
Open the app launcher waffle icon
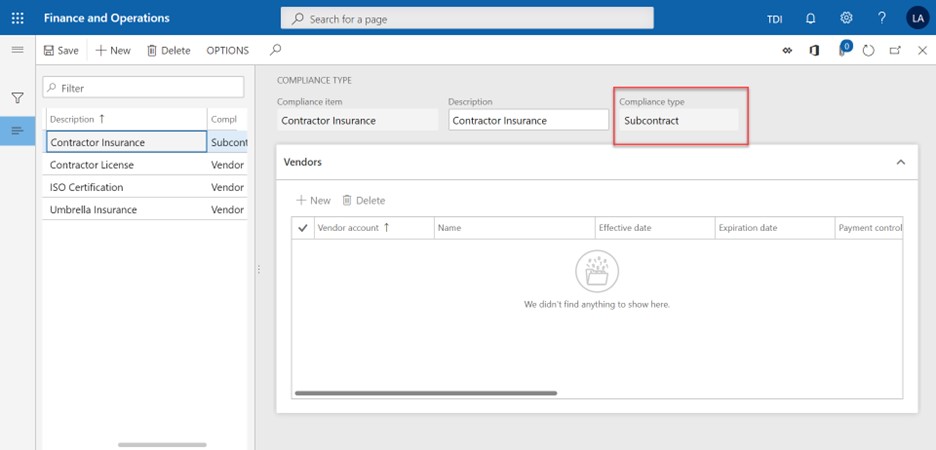coord(17,18)
